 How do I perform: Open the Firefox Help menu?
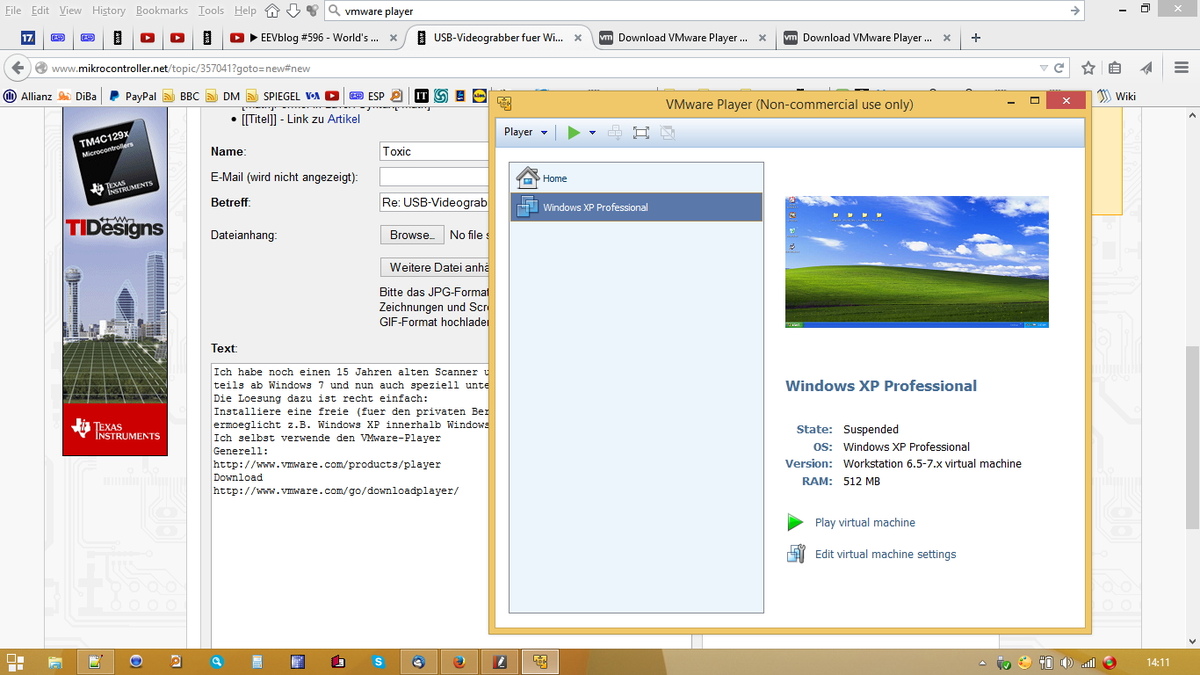245,10
